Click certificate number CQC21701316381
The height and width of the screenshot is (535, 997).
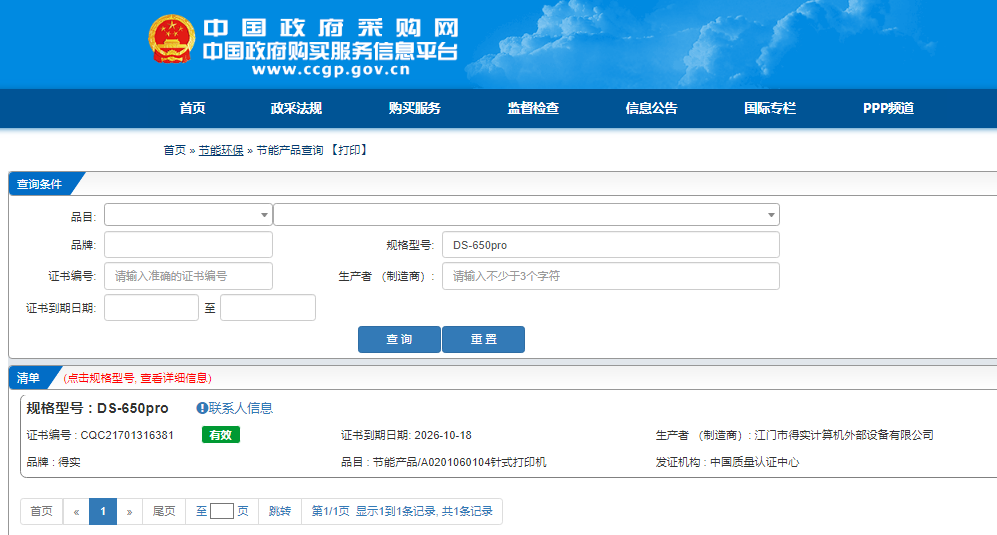tap(127, 435)
